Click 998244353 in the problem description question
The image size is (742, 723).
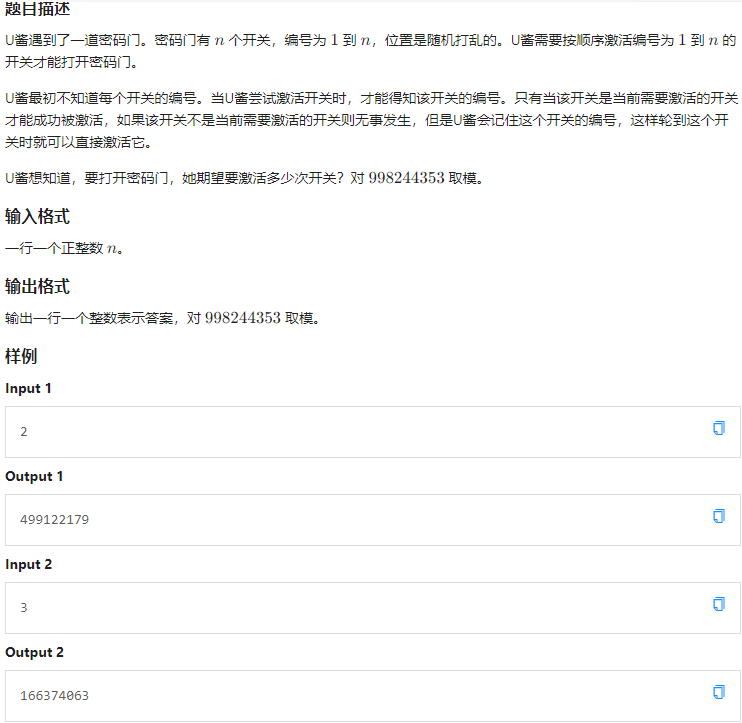(408, 178)
